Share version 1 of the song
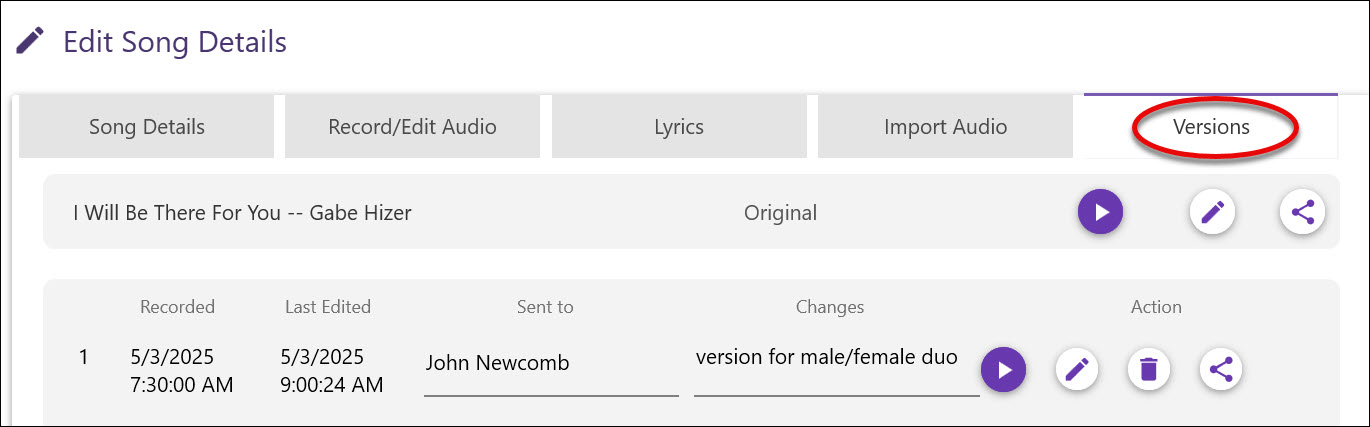The image size is (1370, 427). 1220,370
